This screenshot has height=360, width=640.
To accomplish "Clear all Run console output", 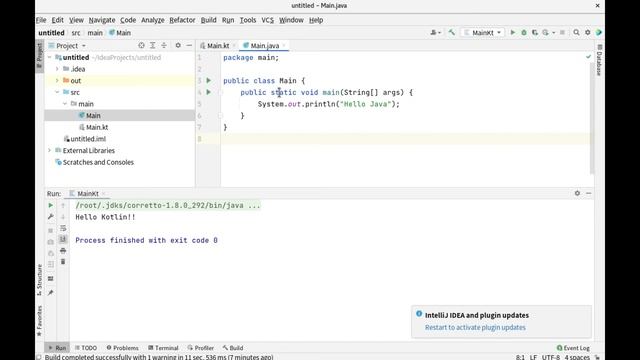I will (x=63, y=262).
